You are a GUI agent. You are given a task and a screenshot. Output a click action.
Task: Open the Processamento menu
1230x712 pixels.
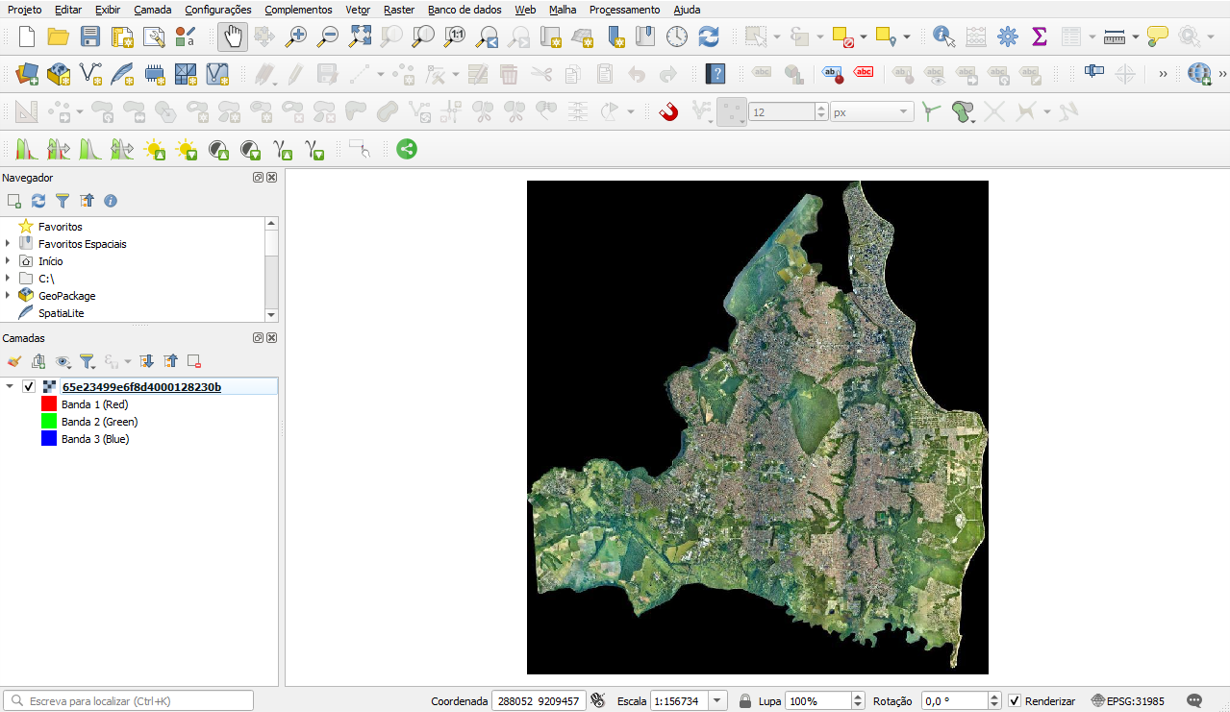tap(624, 10)
